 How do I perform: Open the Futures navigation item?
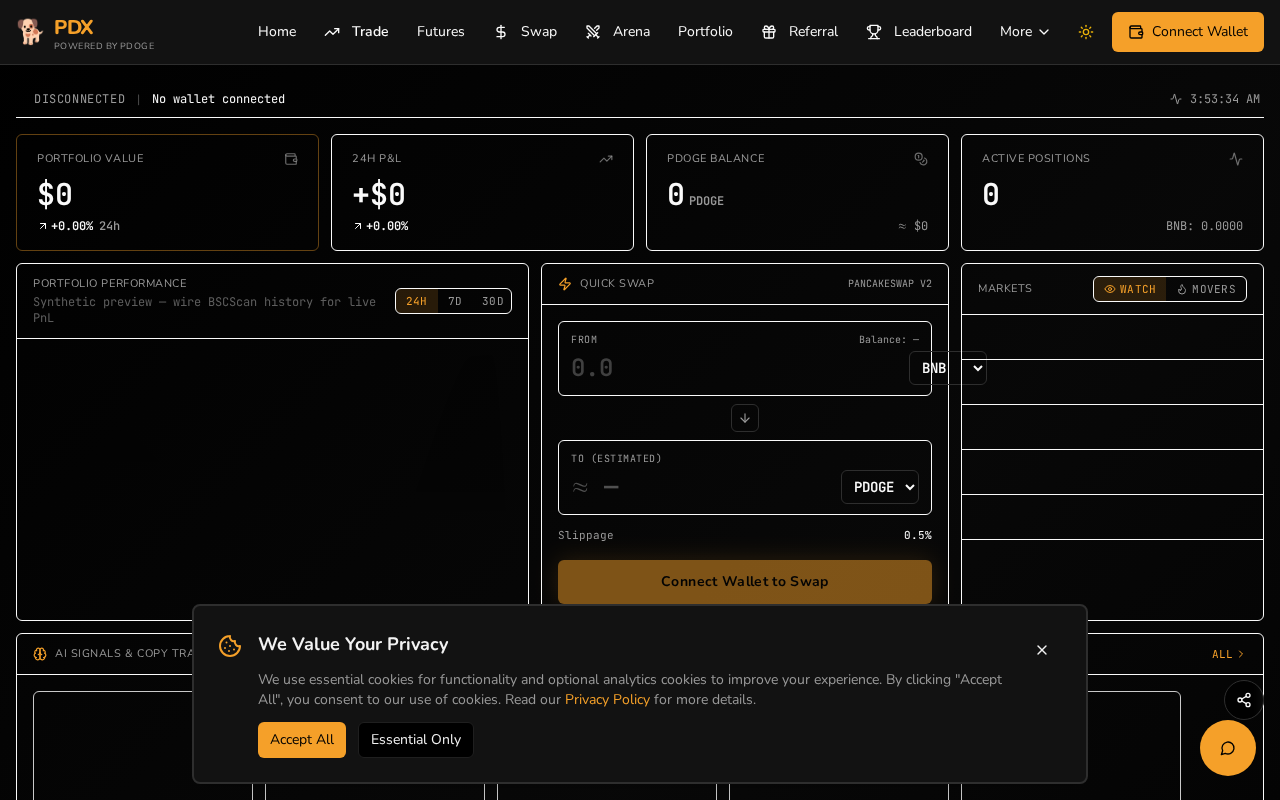click(x=441, y=32)
